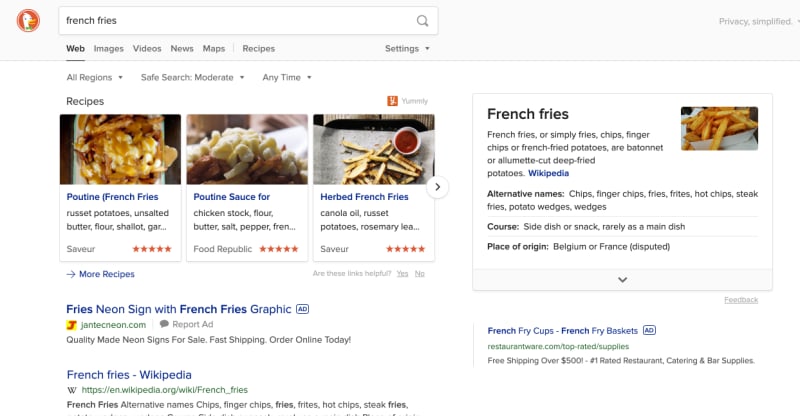Open the Privacy, simplified menu
Screen dimensions: 800x416
758,21
